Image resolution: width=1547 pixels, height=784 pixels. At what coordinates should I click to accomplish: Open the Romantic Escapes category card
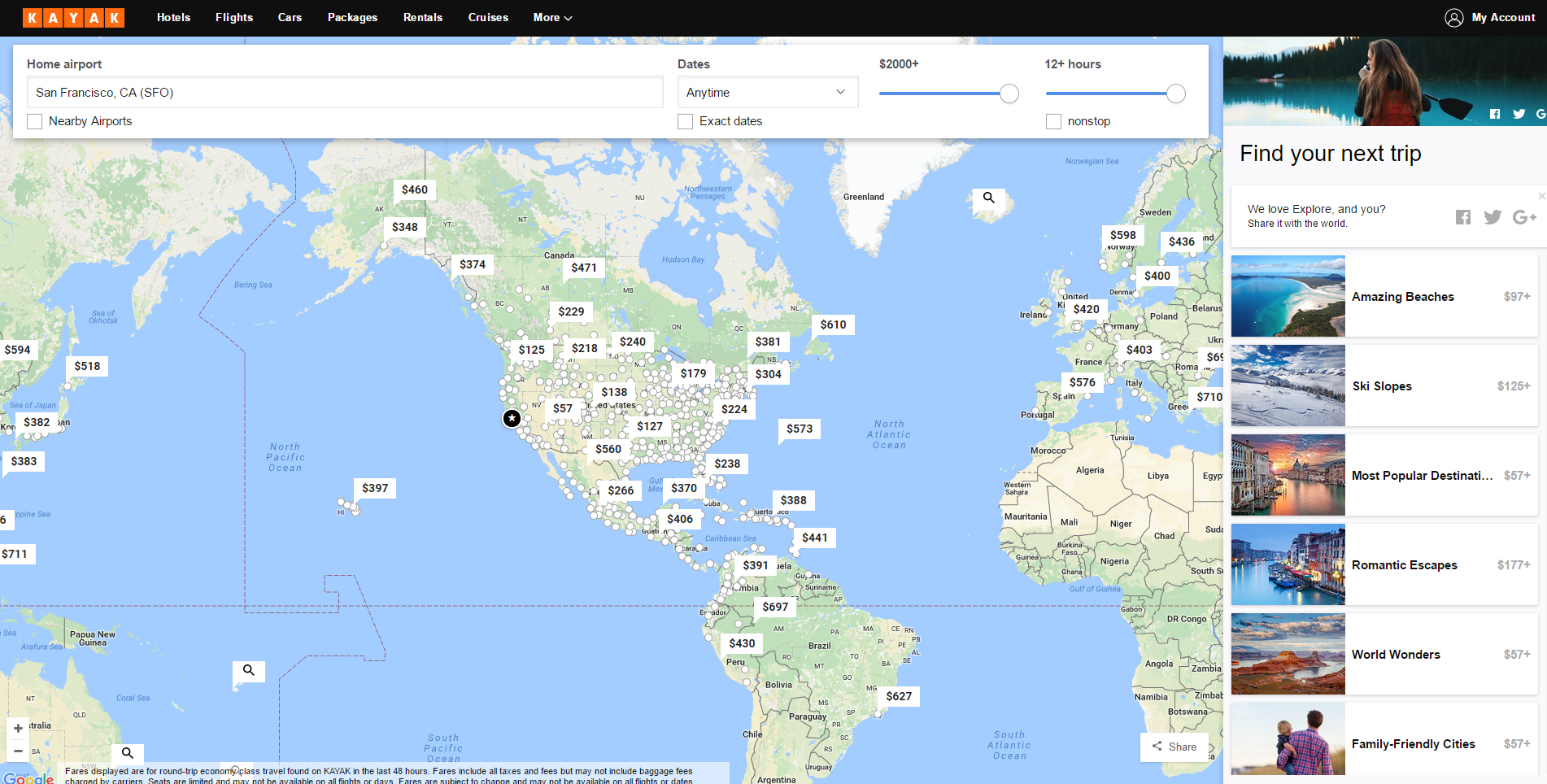[x=1384, y=564]
